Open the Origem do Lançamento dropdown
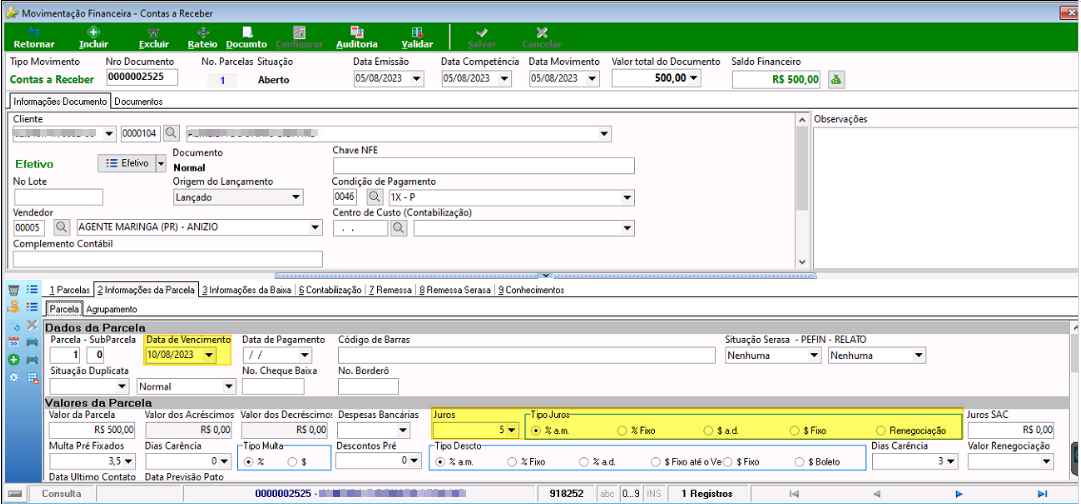This screenshot has width=1081, height=504. [x=296, y=197]
